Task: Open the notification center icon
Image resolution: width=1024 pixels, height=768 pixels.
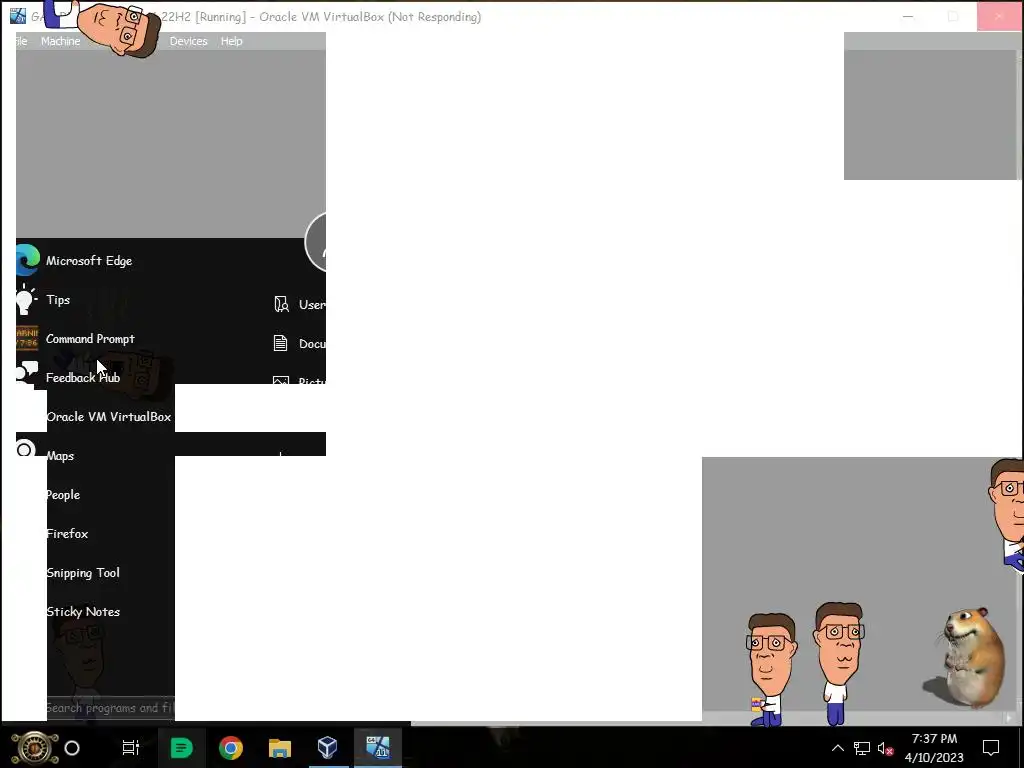Action: click(x=991, y=748)
